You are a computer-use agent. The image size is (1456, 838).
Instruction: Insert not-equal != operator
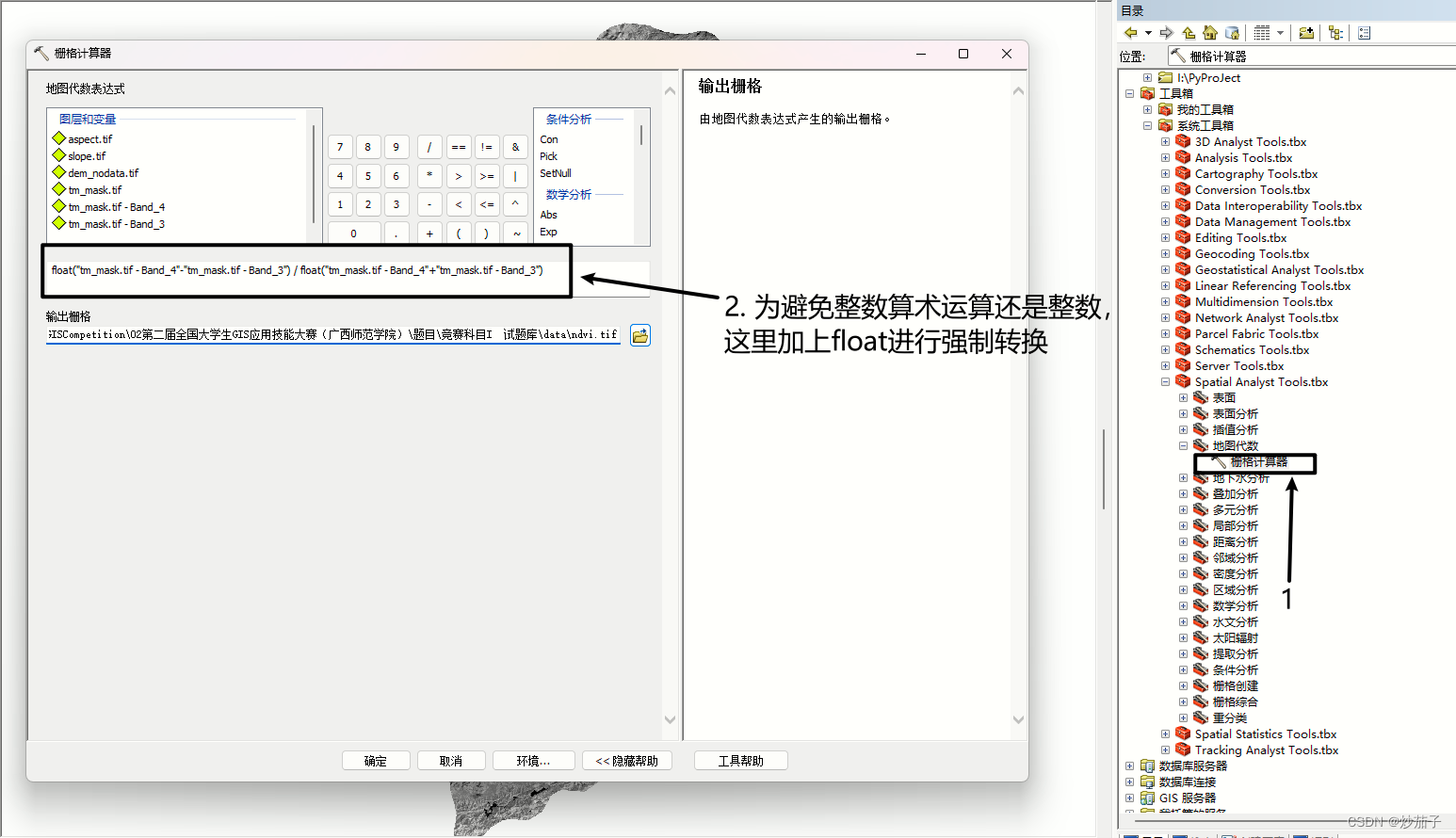(x=487, y=147)
